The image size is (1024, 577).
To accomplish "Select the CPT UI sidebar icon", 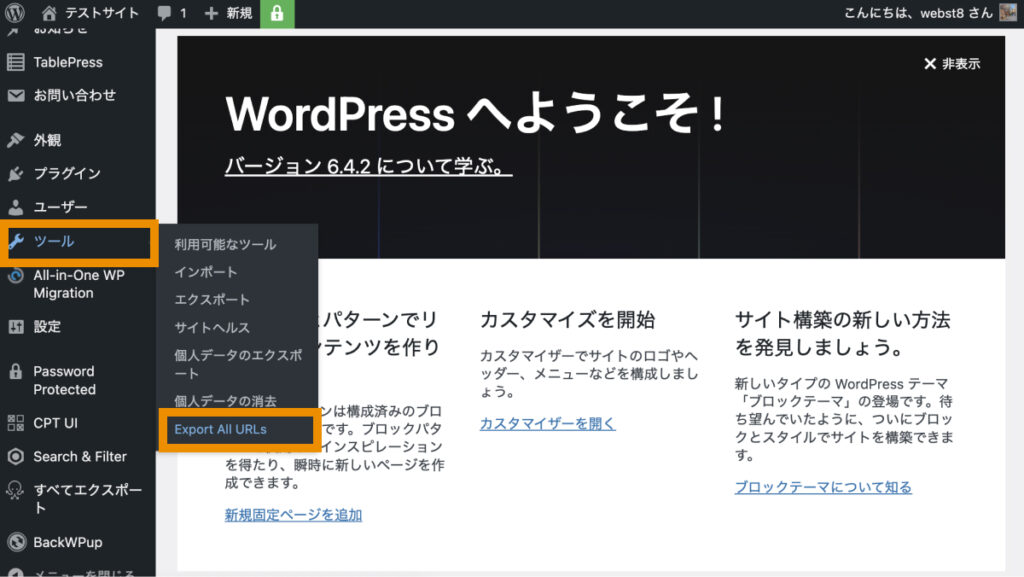I will (17, 423).
